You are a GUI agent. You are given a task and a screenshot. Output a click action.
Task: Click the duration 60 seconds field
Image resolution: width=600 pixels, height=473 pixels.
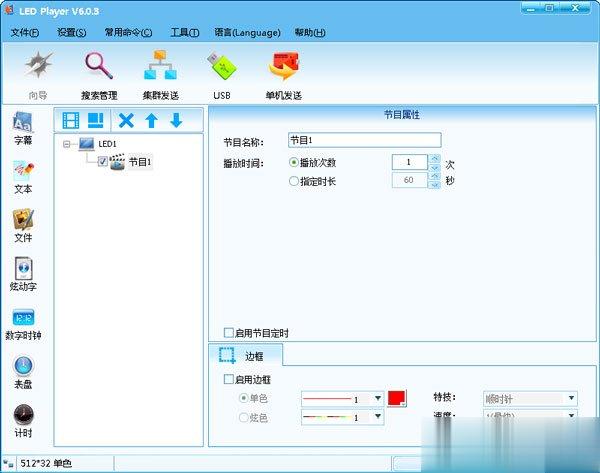pyautogui.click(x=409, y=180)
